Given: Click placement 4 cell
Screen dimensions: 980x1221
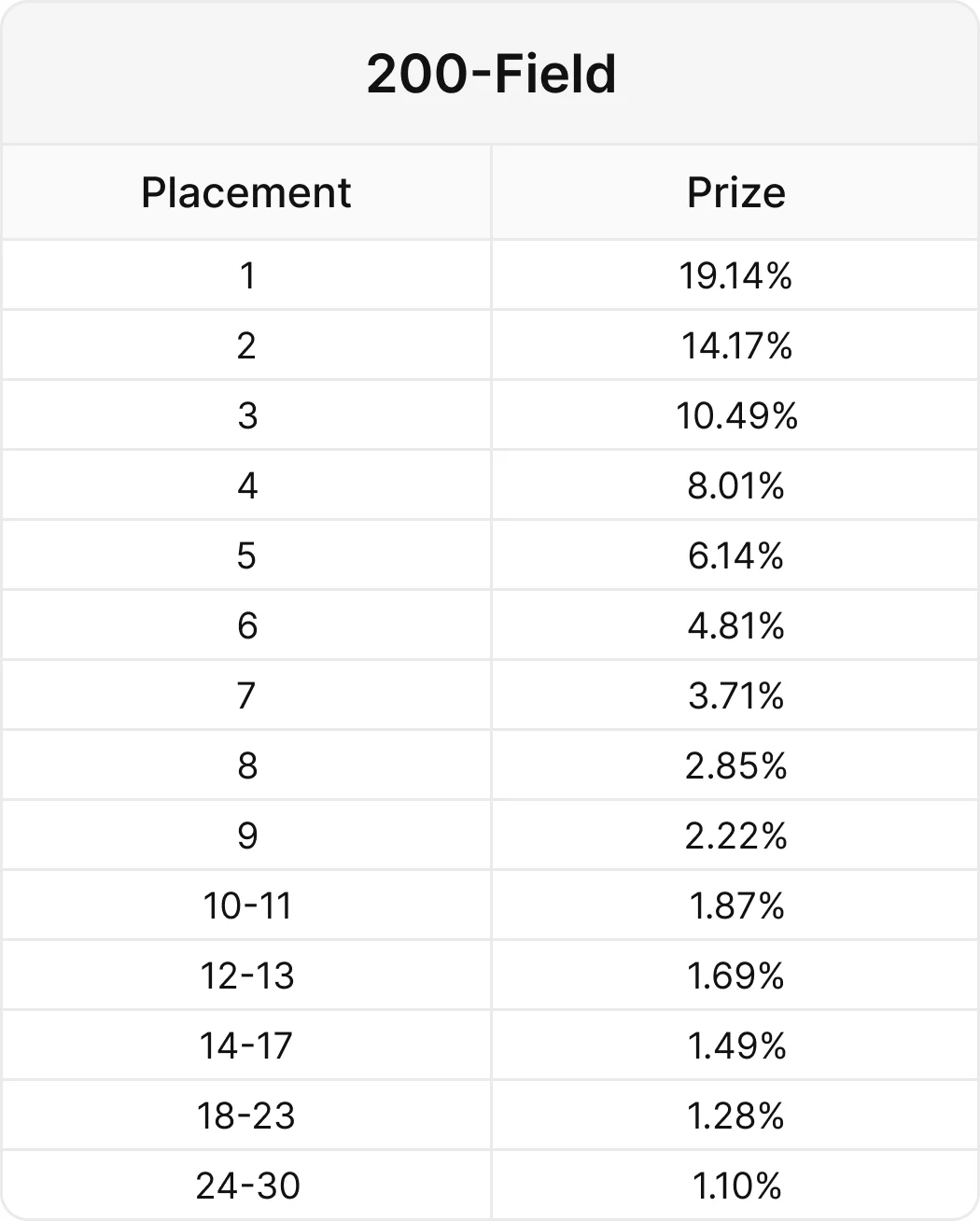Looking at the screenshot, I should click(246, 485).
